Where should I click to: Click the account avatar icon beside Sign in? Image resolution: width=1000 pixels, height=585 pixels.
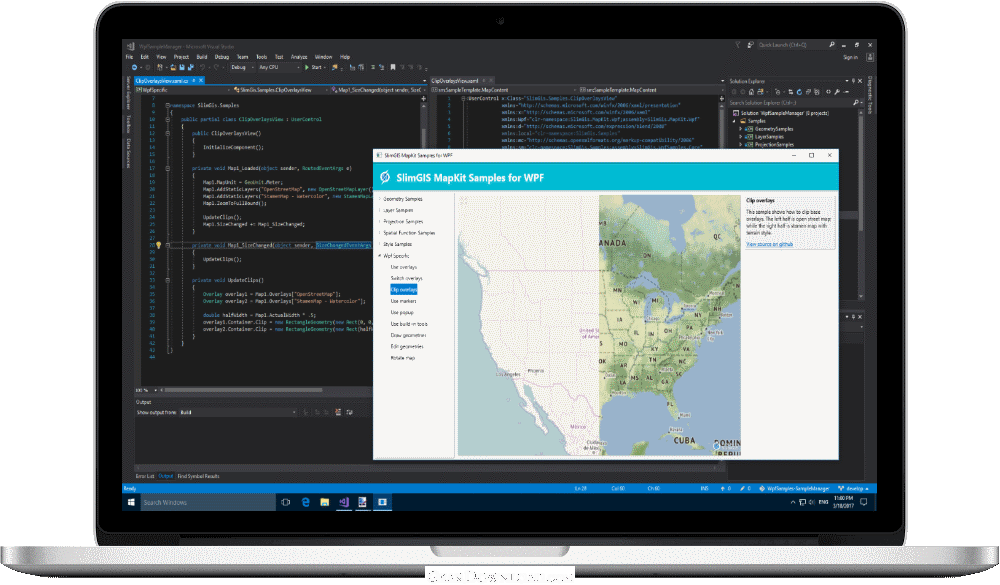870,57
